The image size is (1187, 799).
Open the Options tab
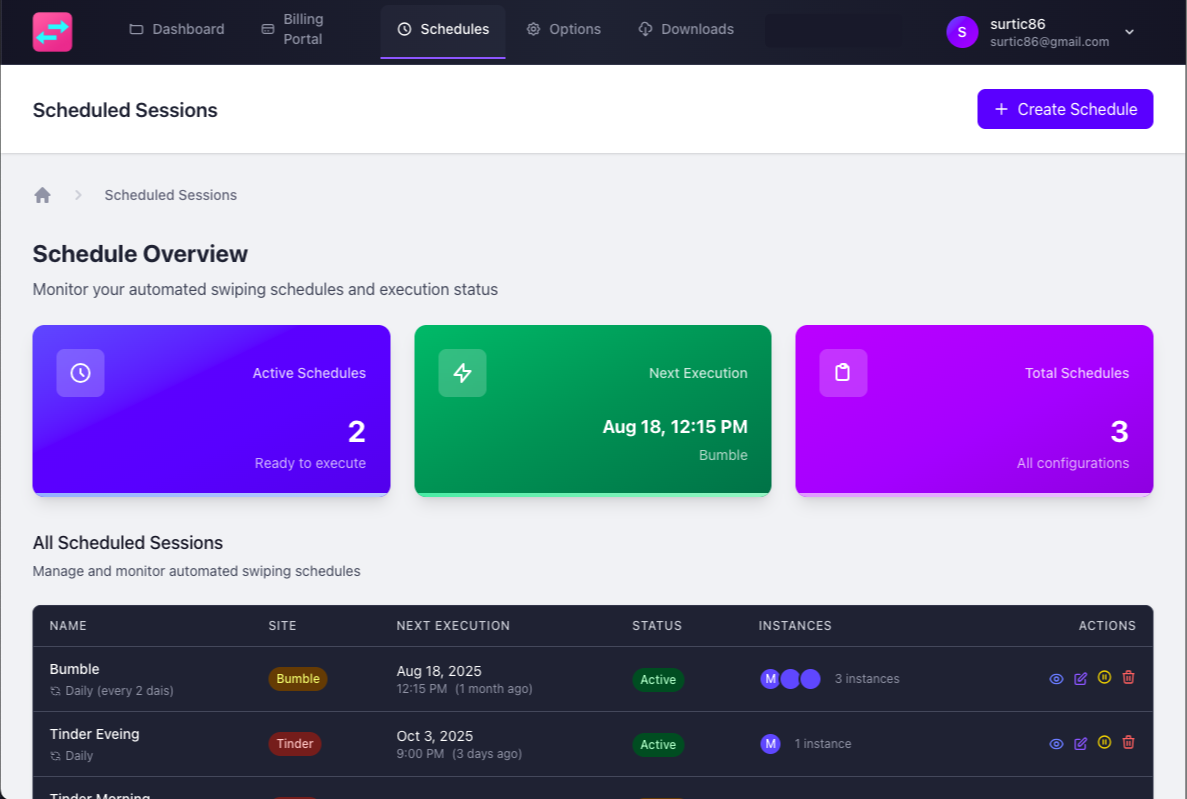564,30
